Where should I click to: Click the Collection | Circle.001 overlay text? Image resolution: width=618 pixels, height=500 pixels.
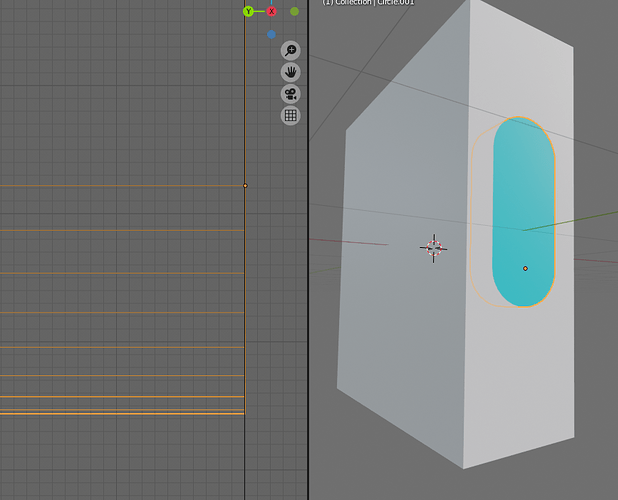point(368,2)
